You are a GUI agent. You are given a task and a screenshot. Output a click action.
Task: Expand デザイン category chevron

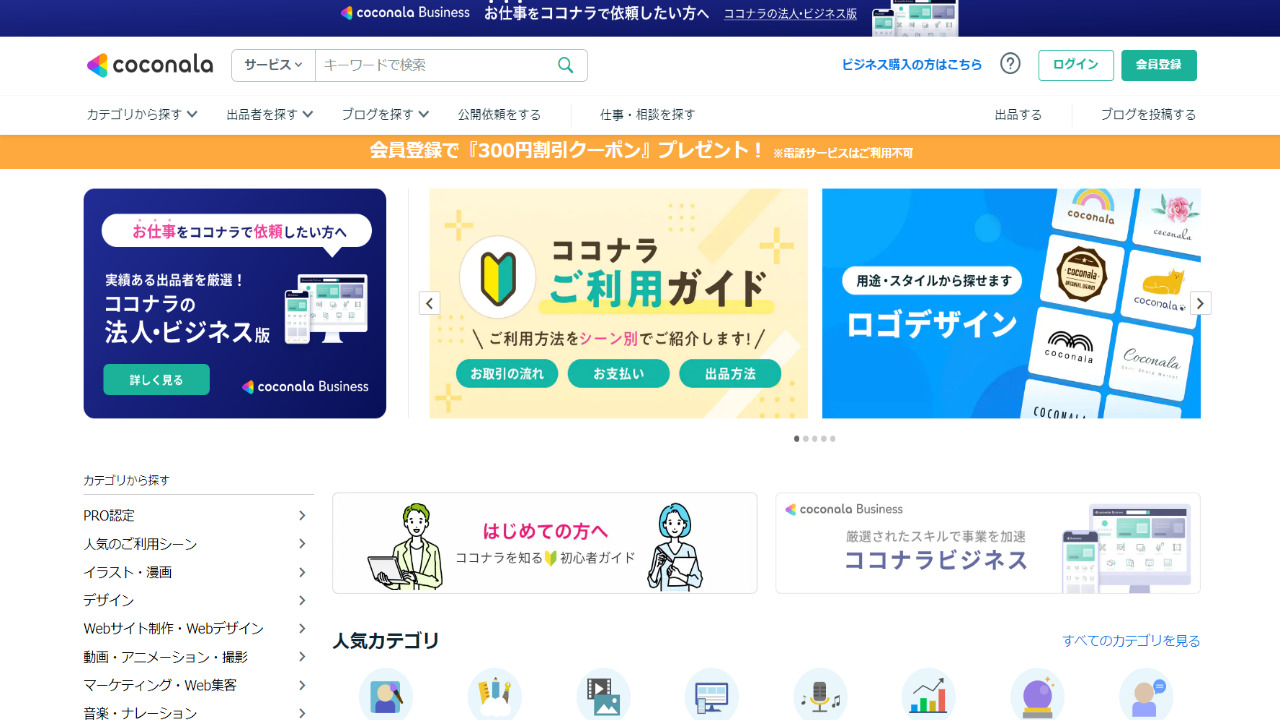click(302, 600)
